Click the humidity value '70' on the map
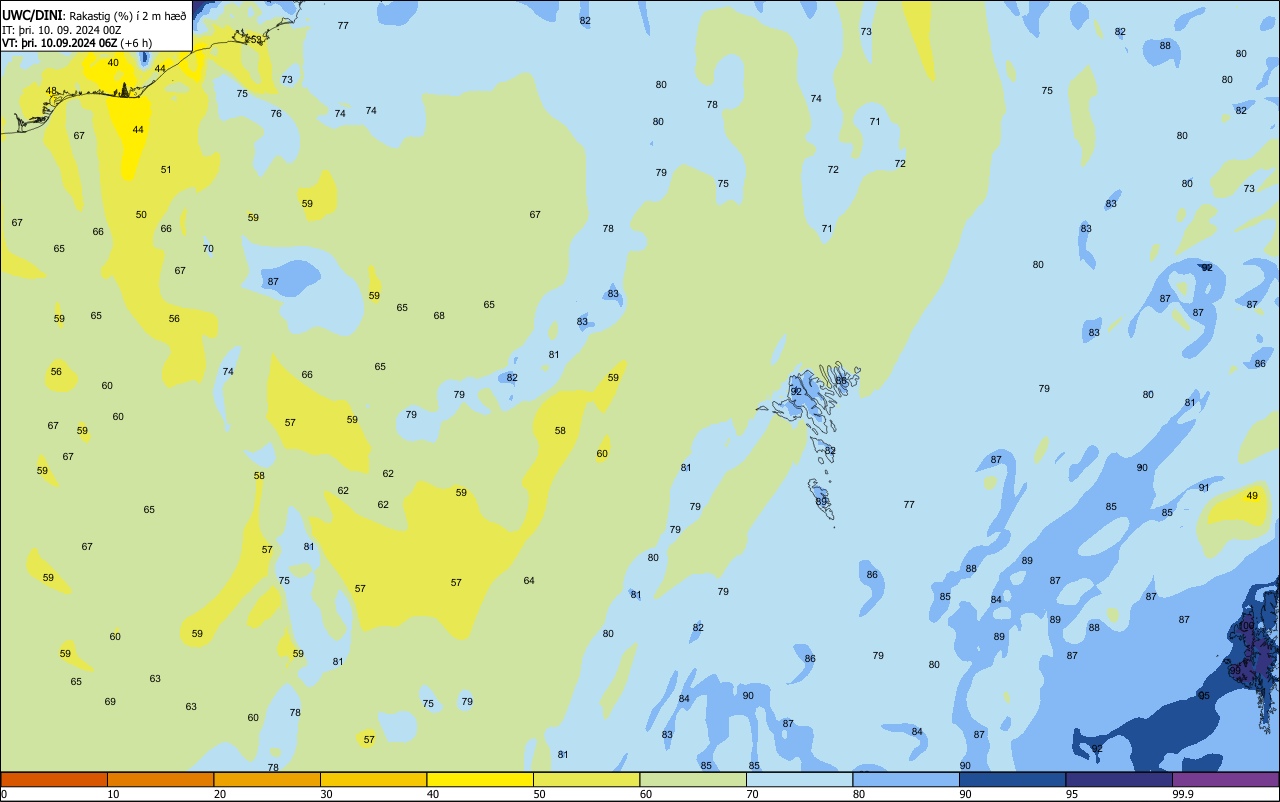The width and height of the screenshot is (1280, 802). [208, 249]
